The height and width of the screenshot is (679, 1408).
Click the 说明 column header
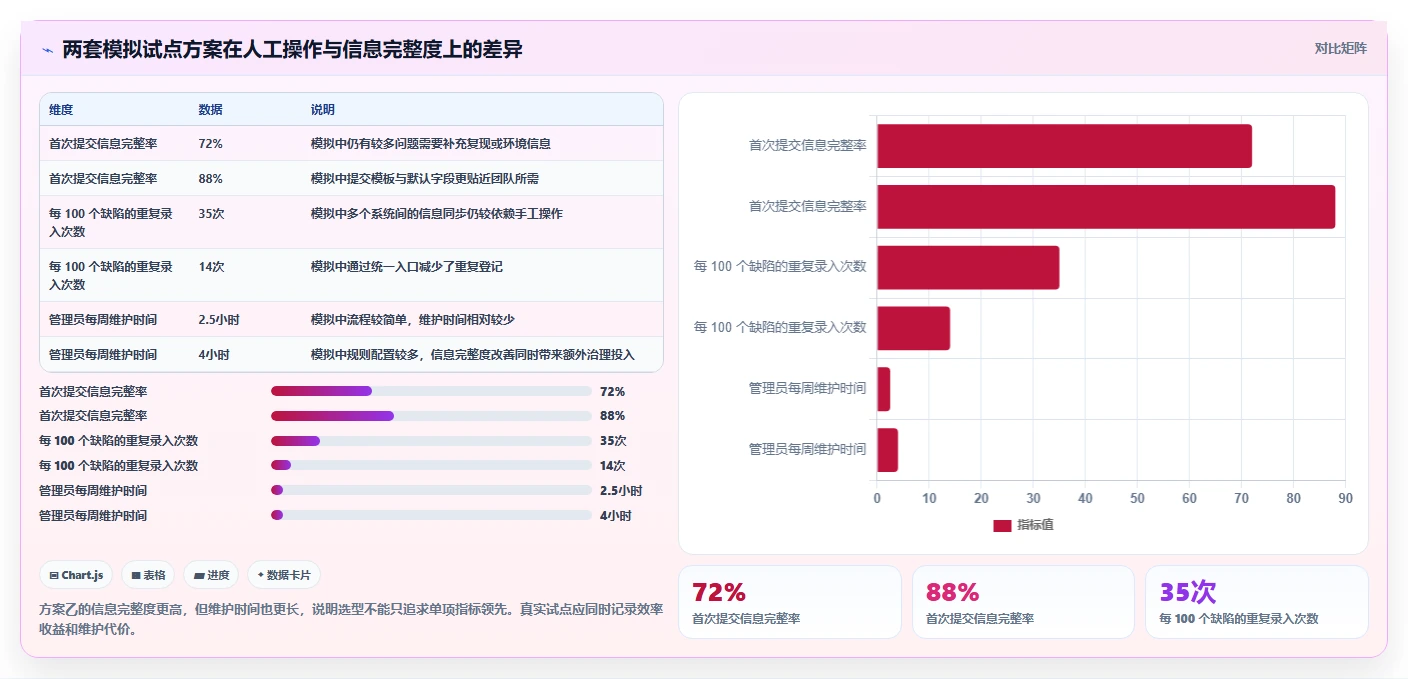323,109
